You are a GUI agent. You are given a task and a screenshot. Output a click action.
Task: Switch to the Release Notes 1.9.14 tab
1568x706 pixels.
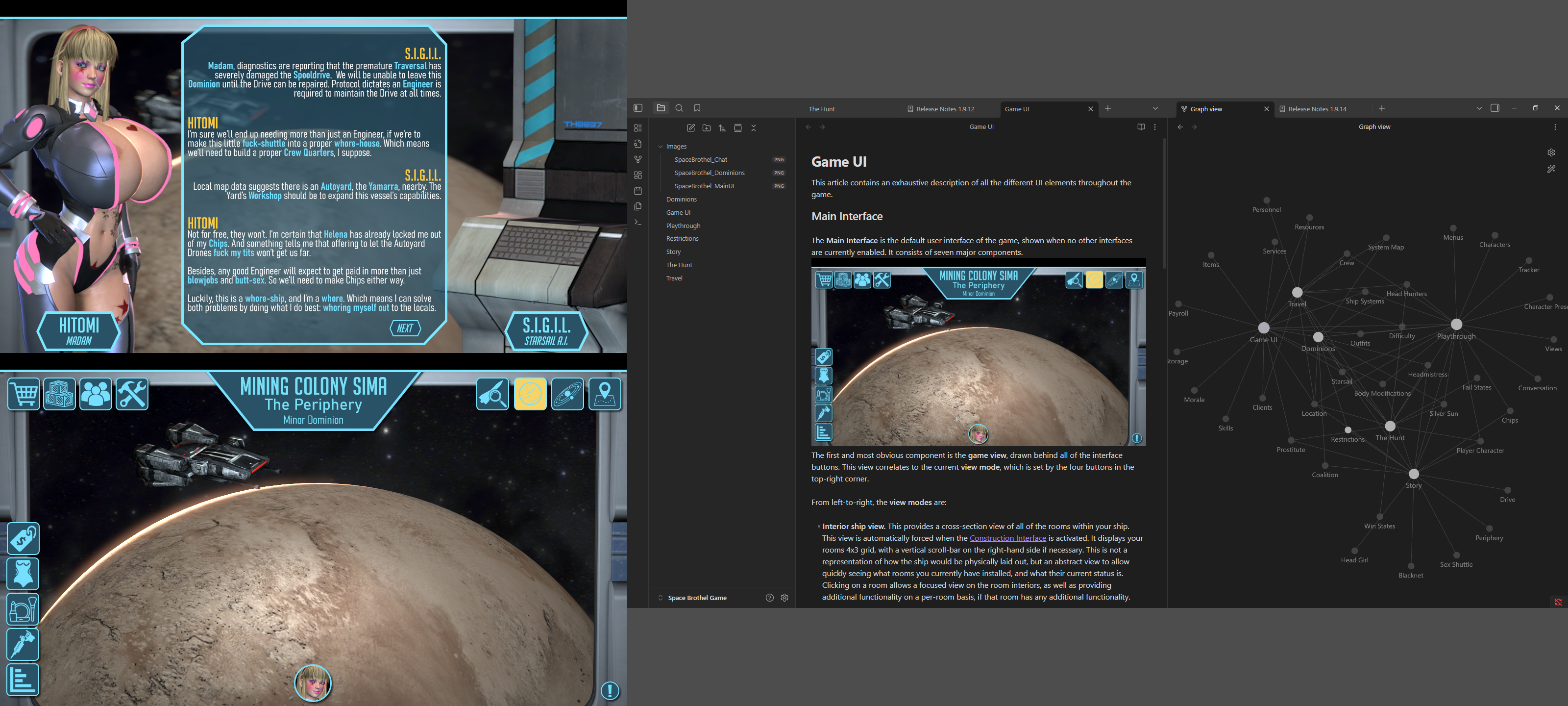point(1317,109)
